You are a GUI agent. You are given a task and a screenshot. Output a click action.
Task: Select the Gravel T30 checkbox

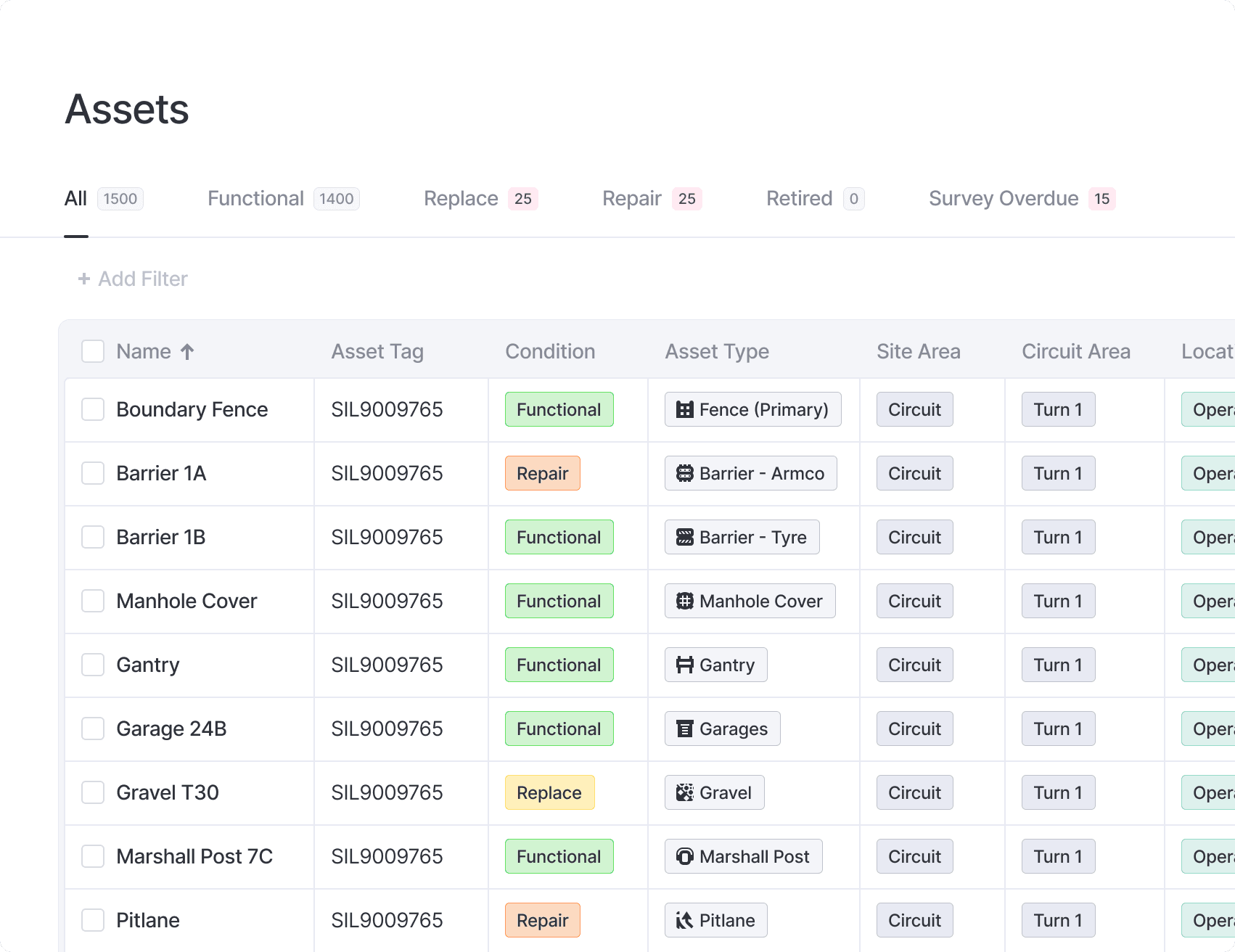tap(93, 792)
